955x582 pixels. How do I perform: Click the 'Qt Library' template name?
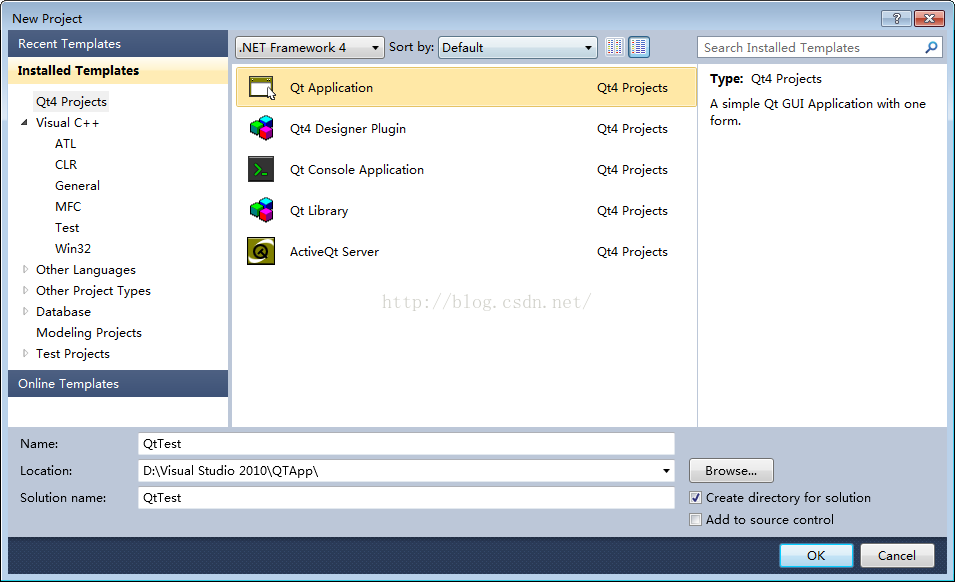point(319,211)
